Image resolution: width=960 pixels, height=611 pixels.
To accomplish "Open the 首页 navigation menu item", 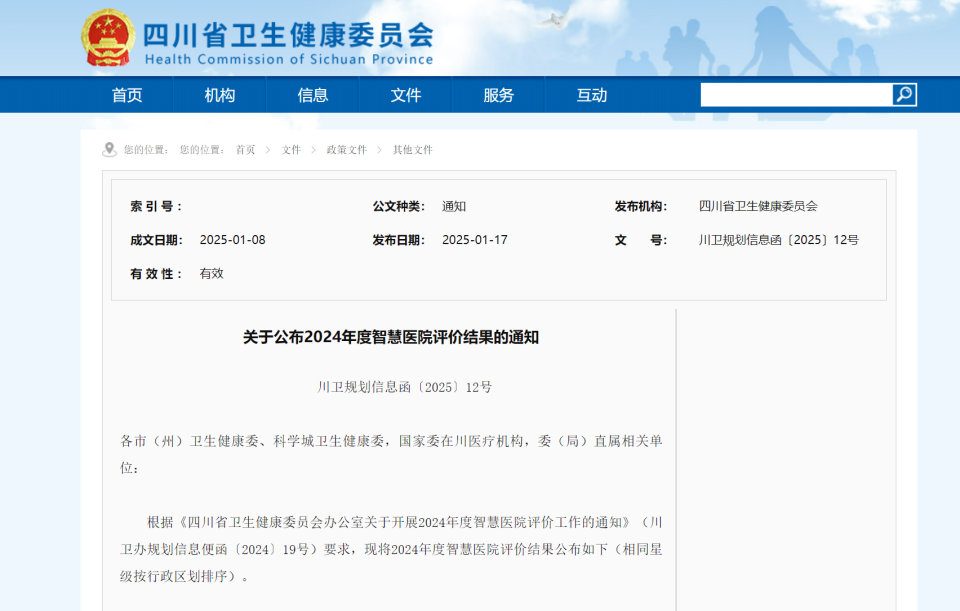I will click(x=127, y=95).
